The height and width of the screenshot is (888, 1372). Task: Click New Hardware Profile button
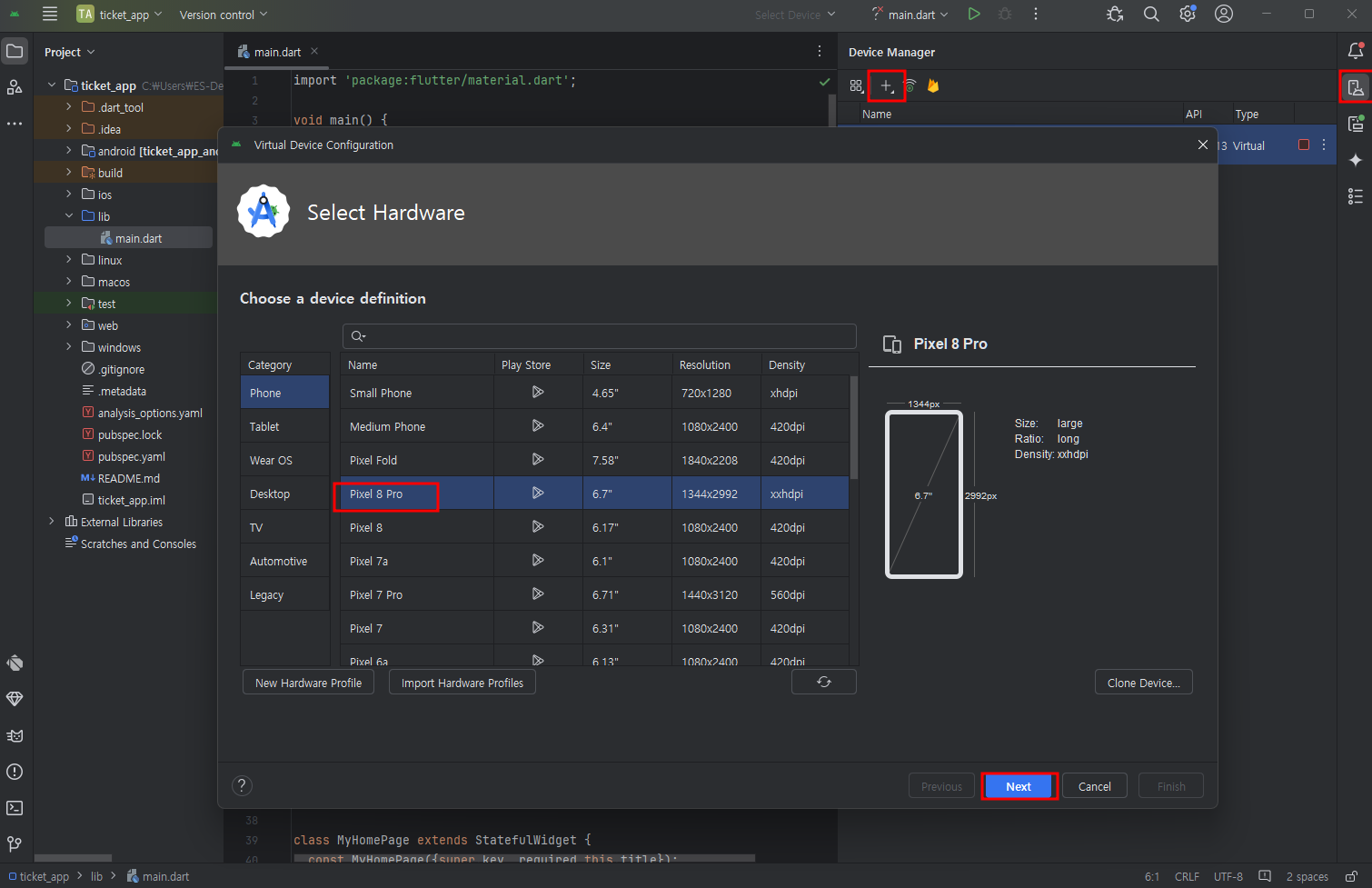[x=308, y=683]
